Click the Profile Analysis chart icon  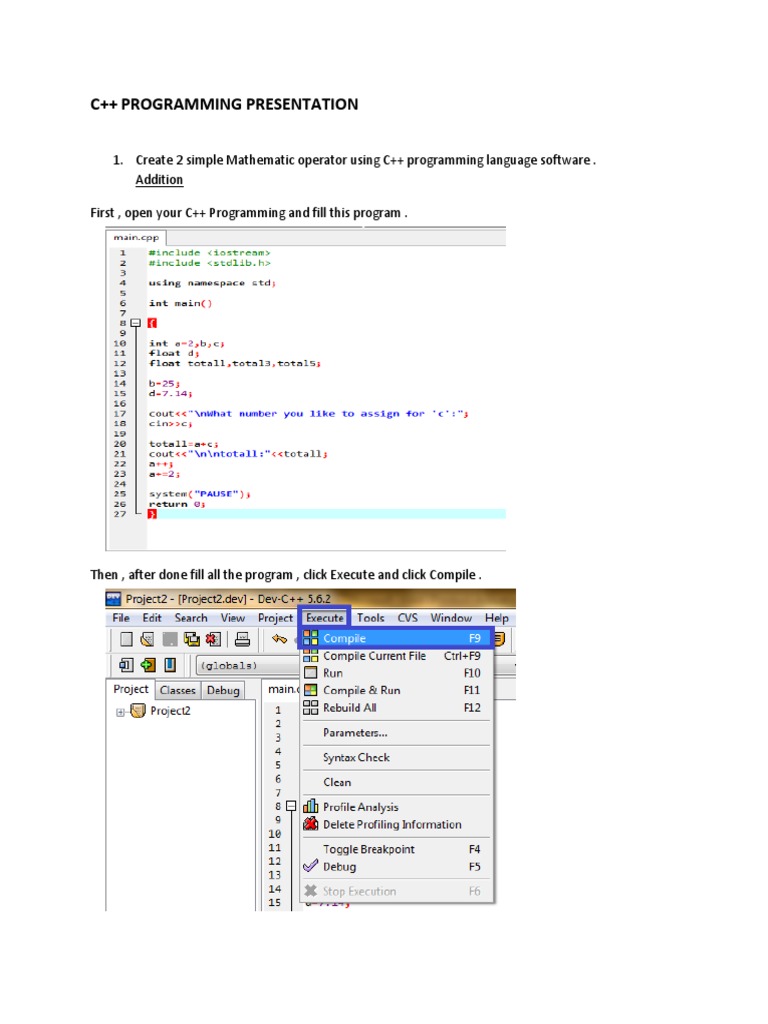[x=311, y=806]
